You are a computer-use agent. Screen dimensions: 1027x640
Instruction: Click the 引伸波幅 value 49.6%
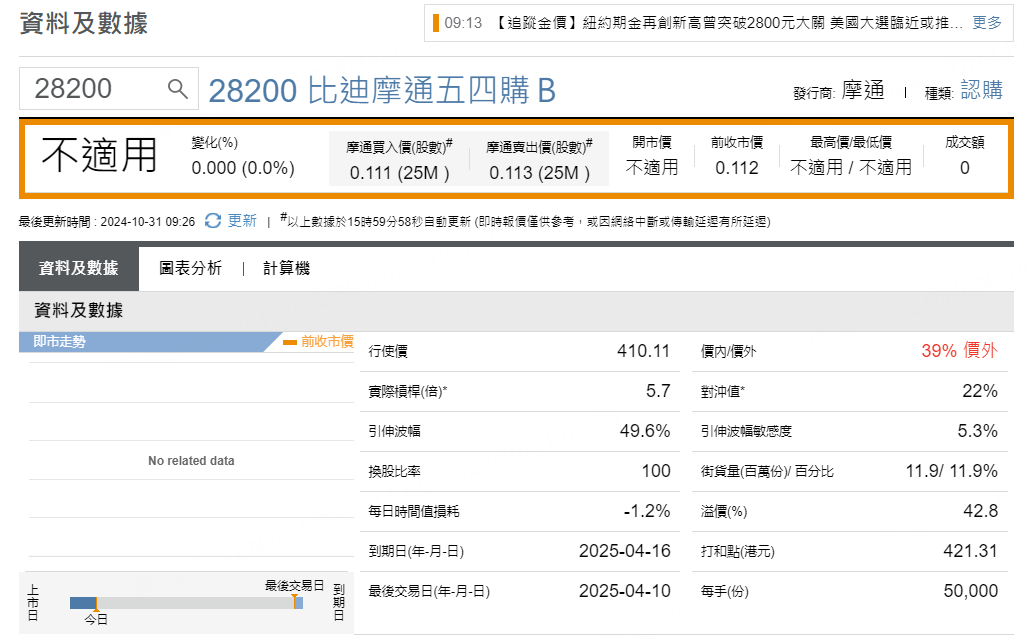click(x=645, y=431)
